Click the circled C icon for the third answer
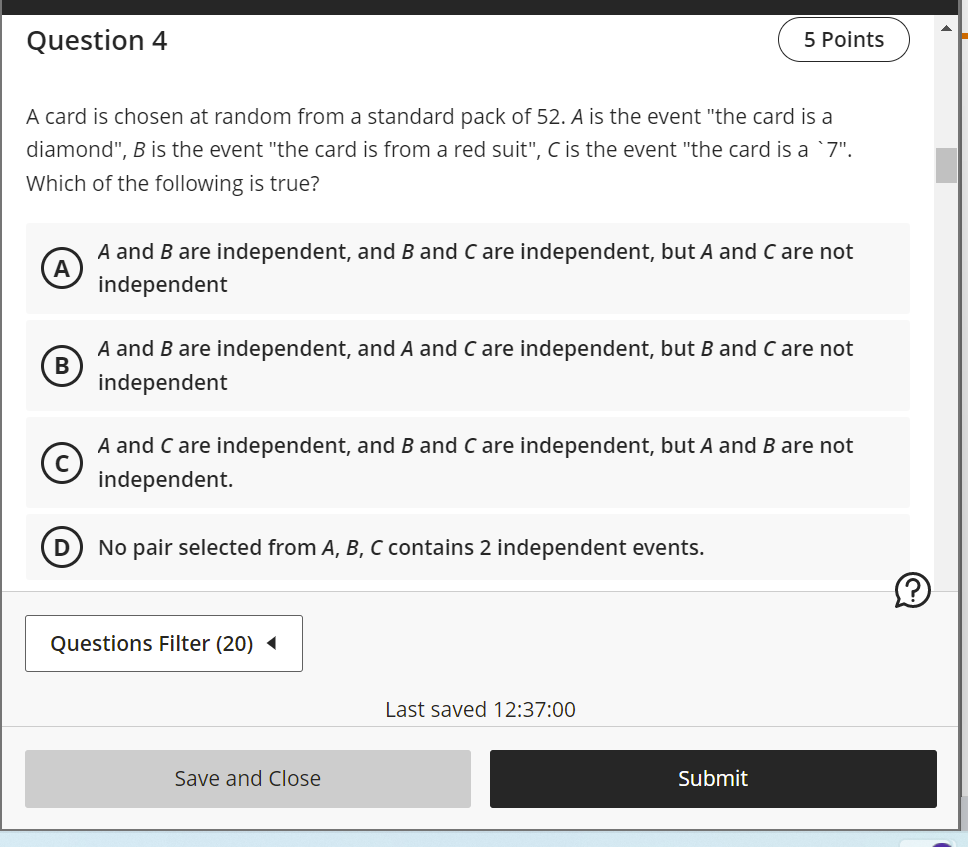 (x=61, y=463)
